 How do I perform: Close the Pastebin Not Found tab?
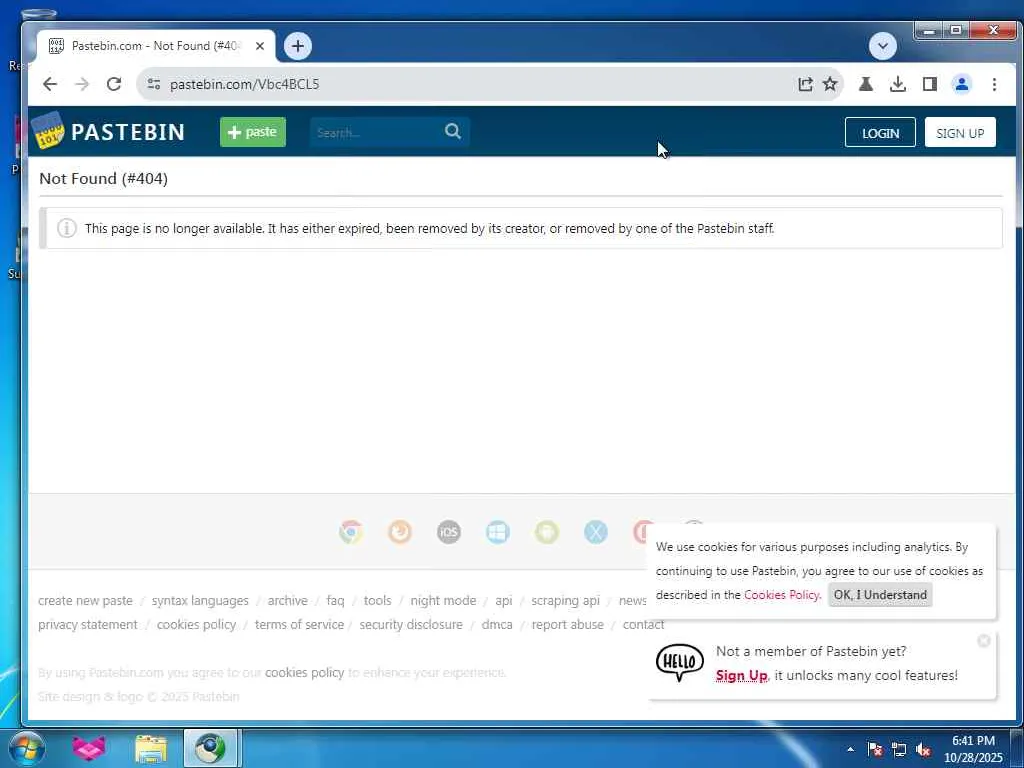(260, 46)
